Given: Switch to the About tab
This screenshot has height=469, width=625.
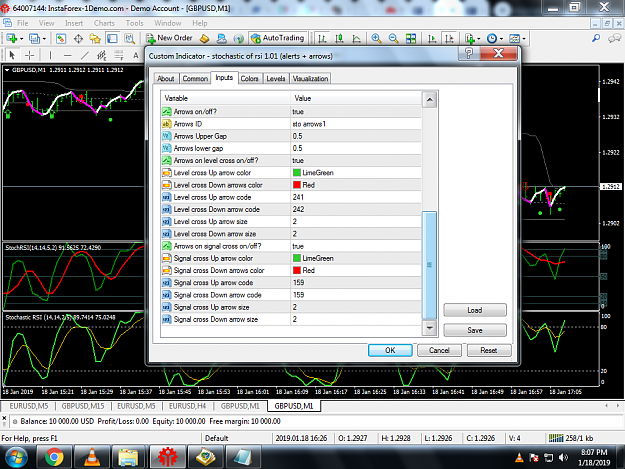Looking at the screenshot, I should (165, 78).
